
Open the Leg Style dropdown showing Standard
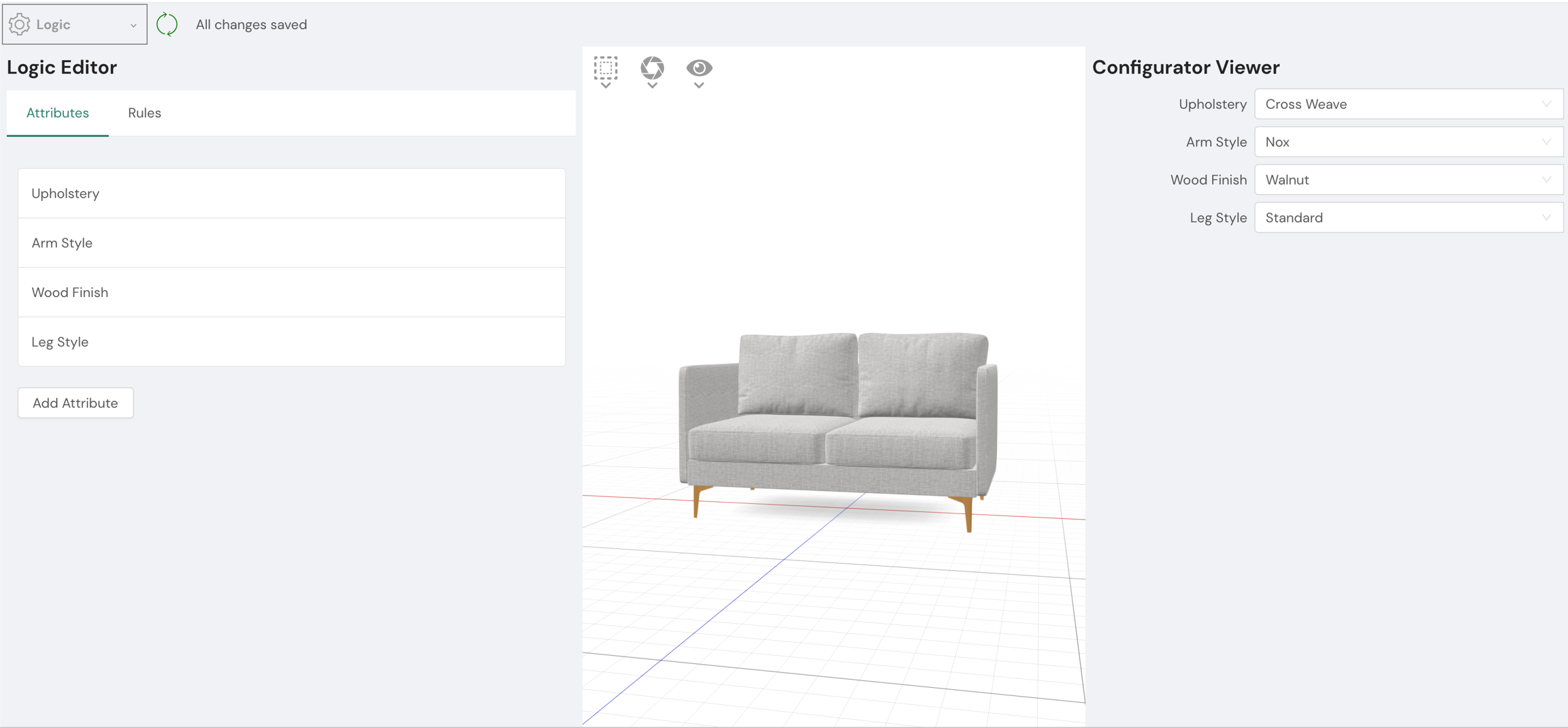[1408, 218]
